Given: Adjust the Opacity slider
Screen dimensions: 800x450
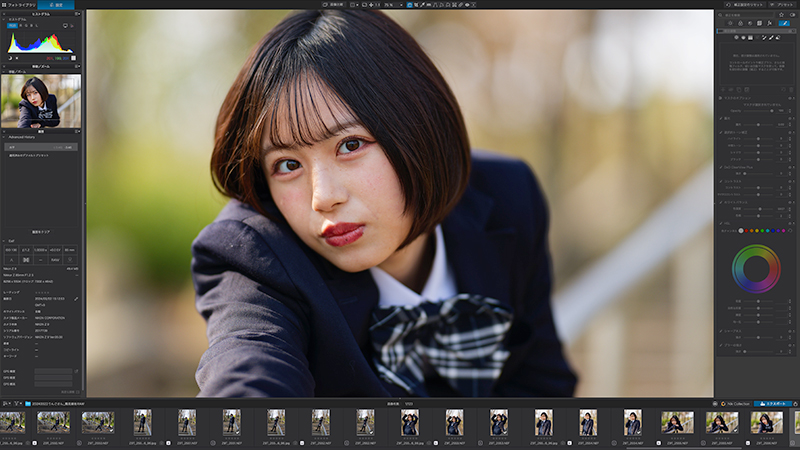Looking at the screenshot, I should click(758, 111).
